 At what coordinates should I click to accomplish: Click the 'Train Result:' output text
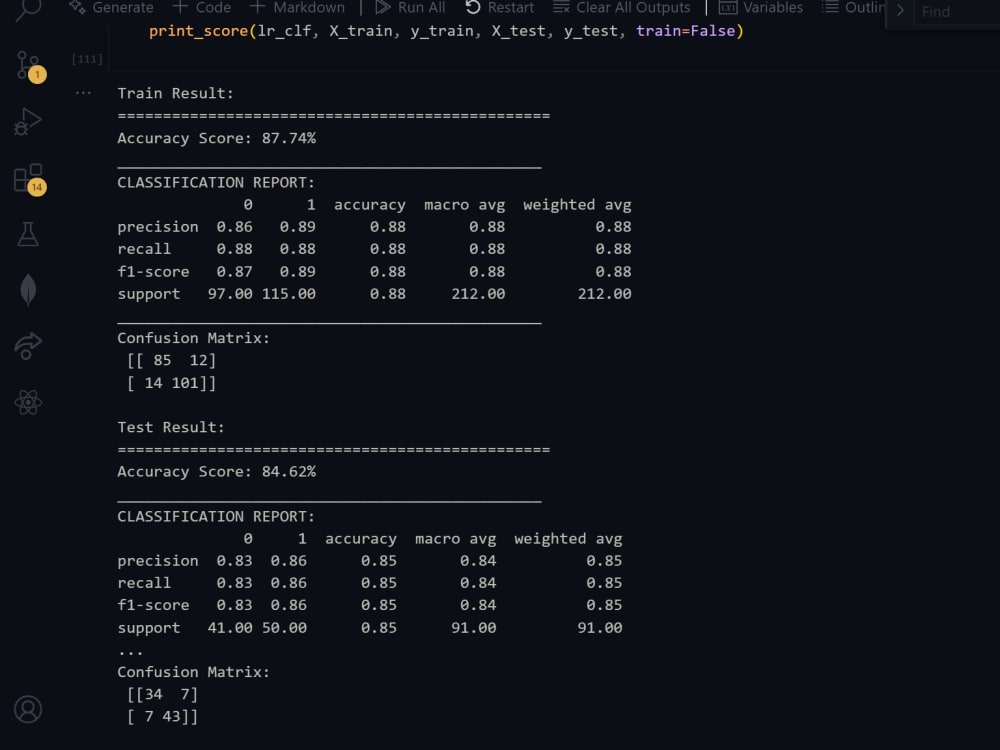click(175, 93)
